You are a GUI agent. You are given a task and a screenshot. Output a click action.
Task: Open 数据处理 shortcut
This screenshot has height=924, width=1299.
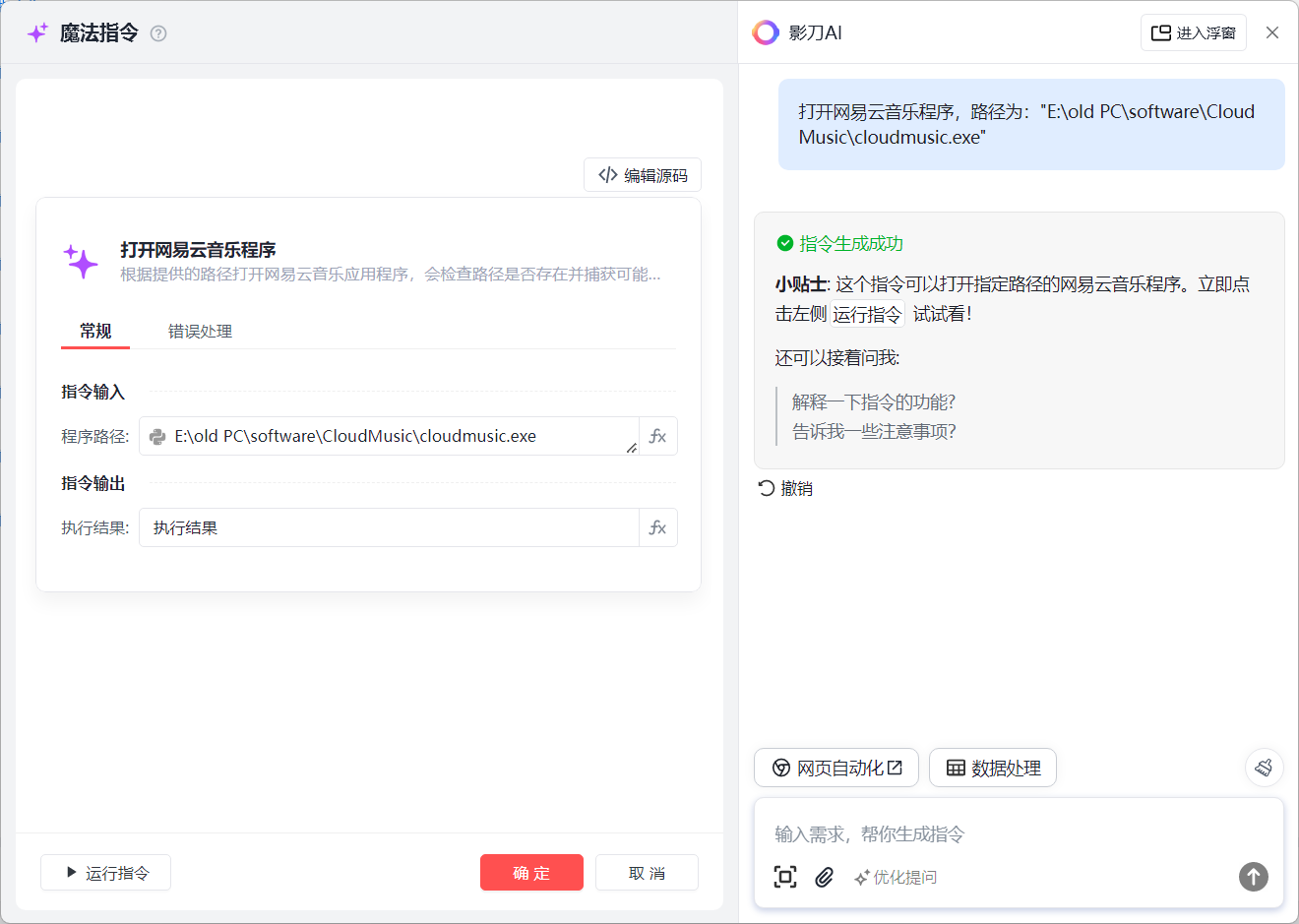click(x=993, y=768)
